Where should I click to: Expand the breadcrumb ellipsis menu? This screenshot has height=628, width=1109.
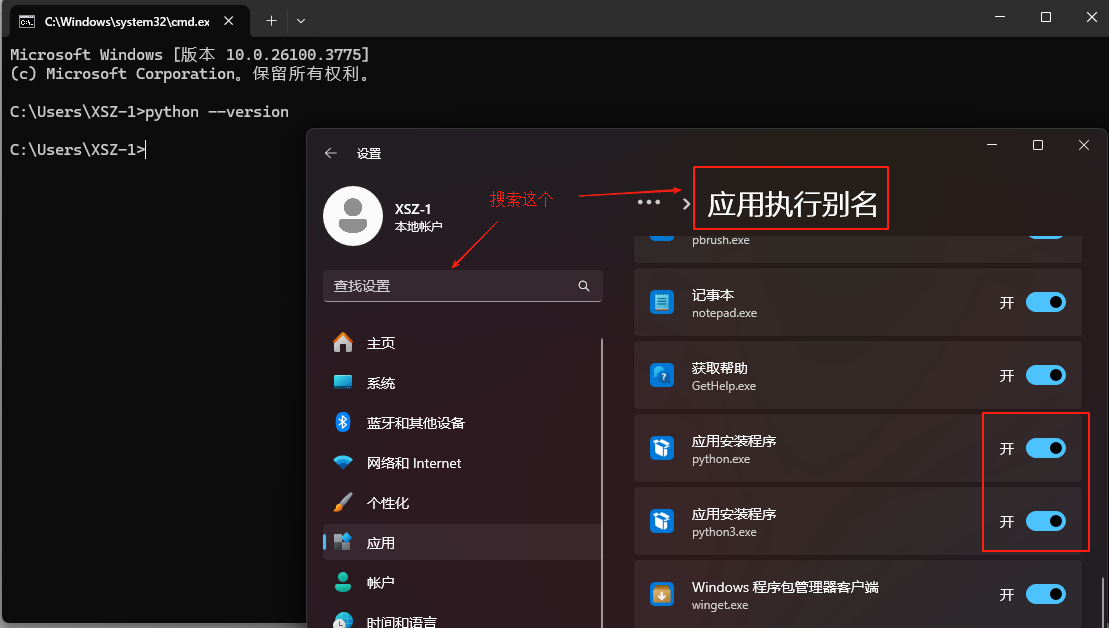(649, 202)
